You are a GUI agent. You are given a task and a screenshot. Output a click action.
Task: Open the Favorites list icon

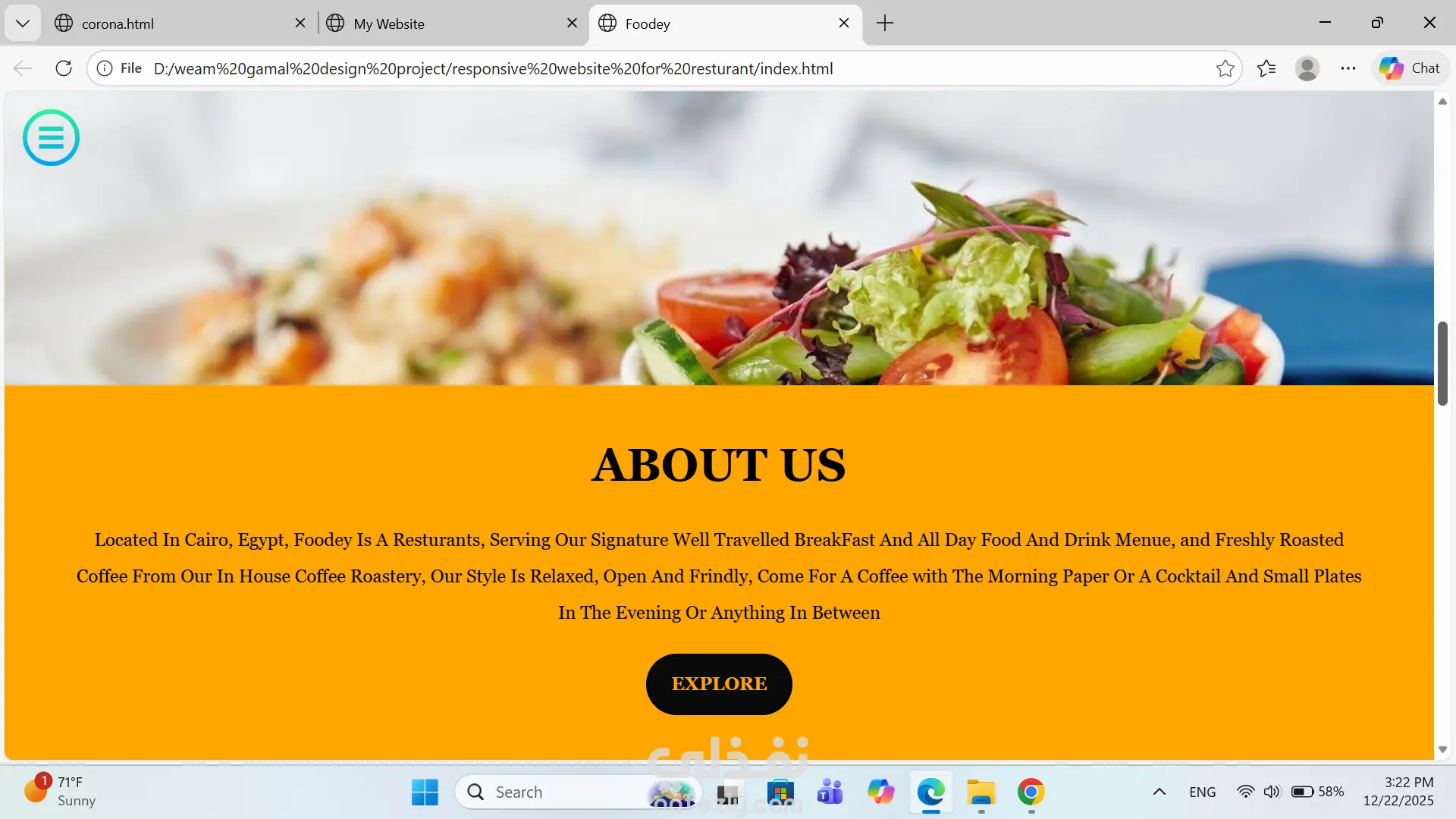pos(1266,68)
